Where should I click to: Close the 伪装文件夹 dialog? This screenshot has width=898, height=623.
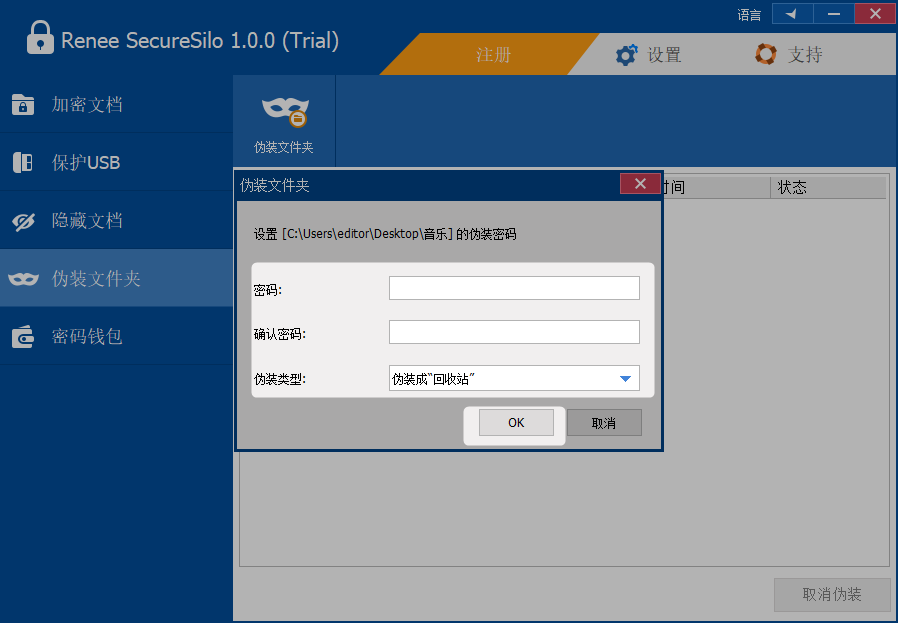[640, 184]
